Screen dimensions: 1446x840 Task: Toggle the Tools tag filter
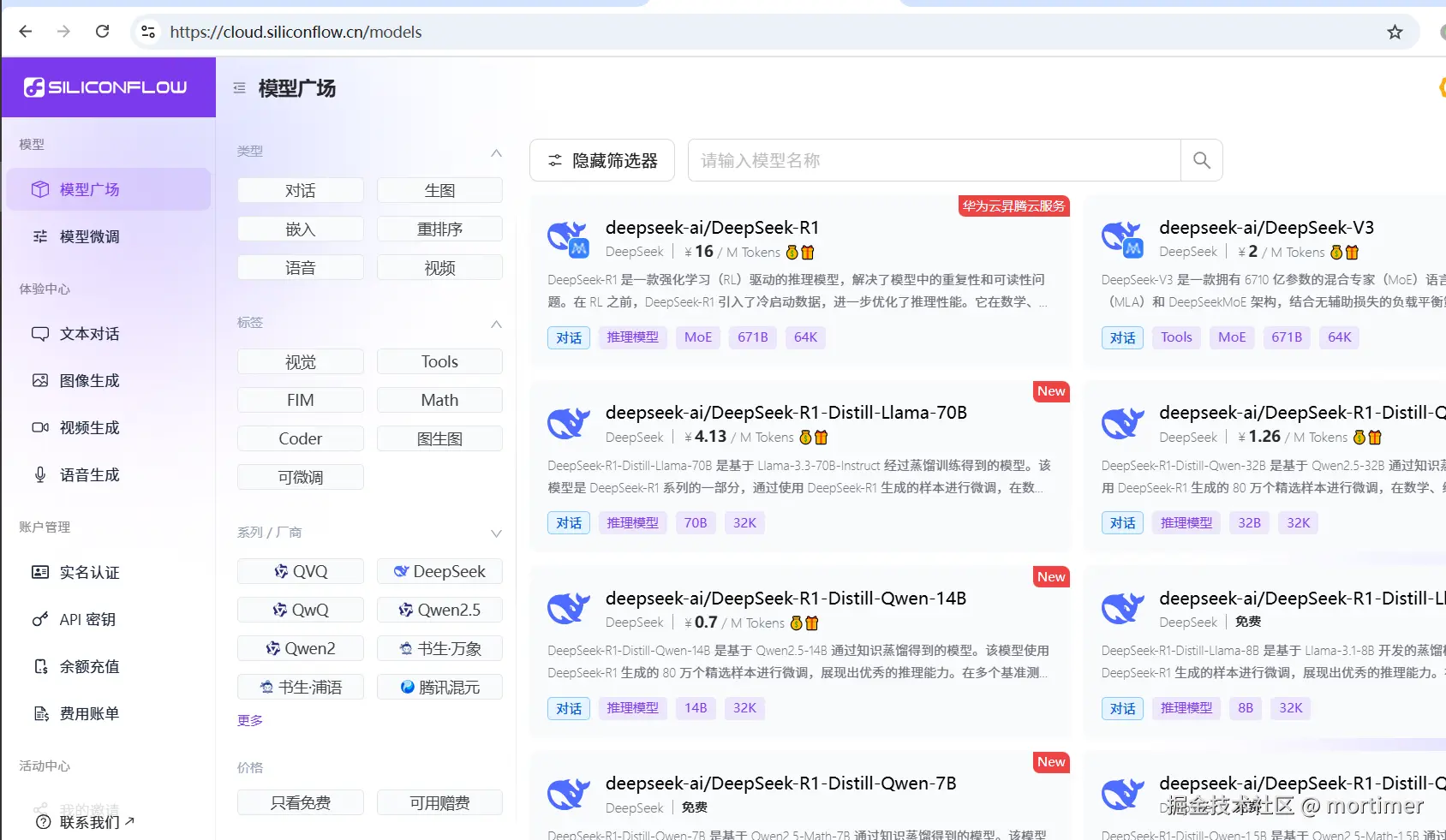439,361
